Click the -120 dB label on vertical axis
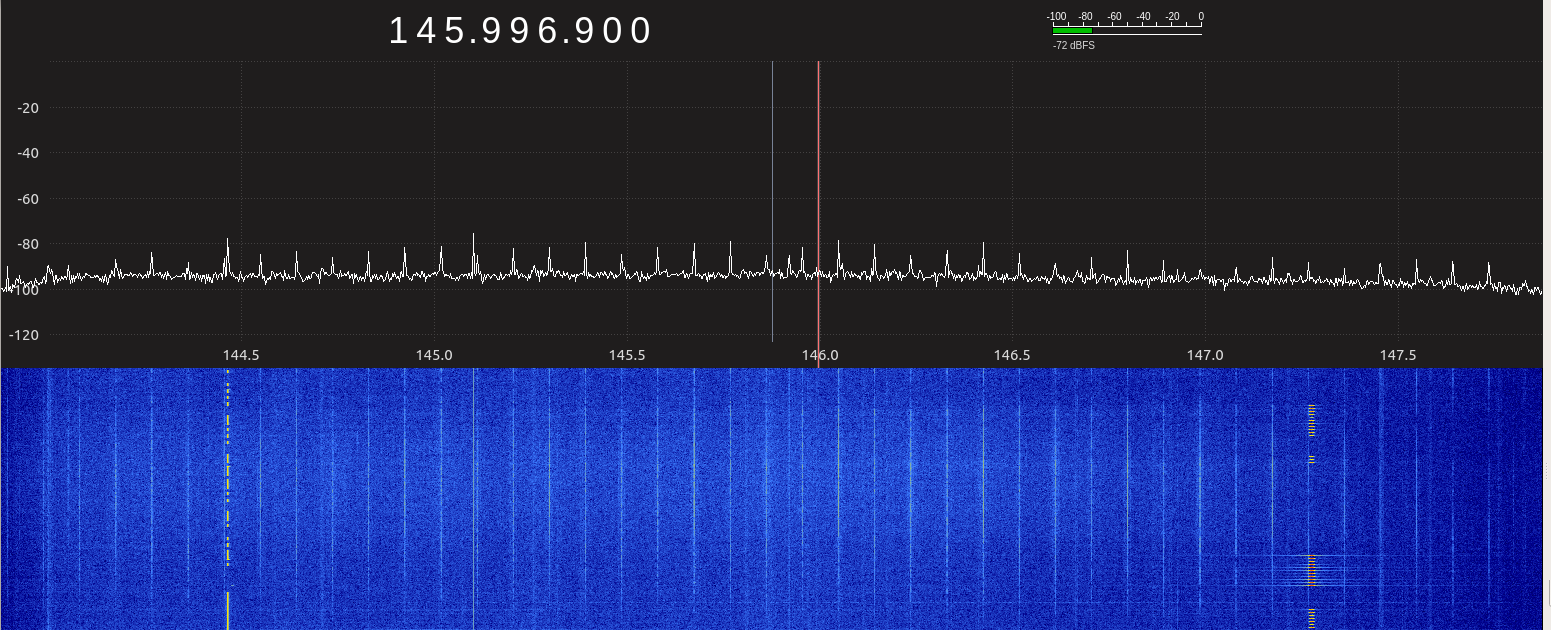The height and width of the screenshot is (630, 1551). tap(25, 334)
